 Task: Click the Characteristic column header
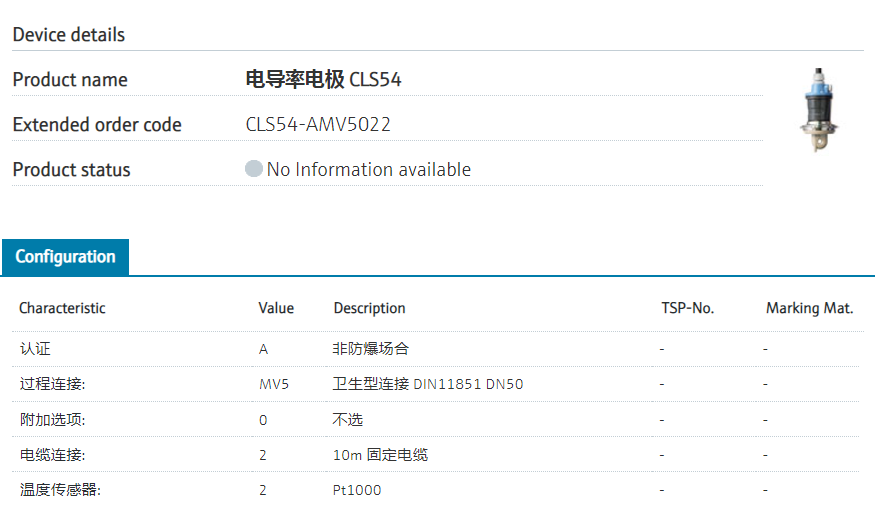[x=62, y=308]
